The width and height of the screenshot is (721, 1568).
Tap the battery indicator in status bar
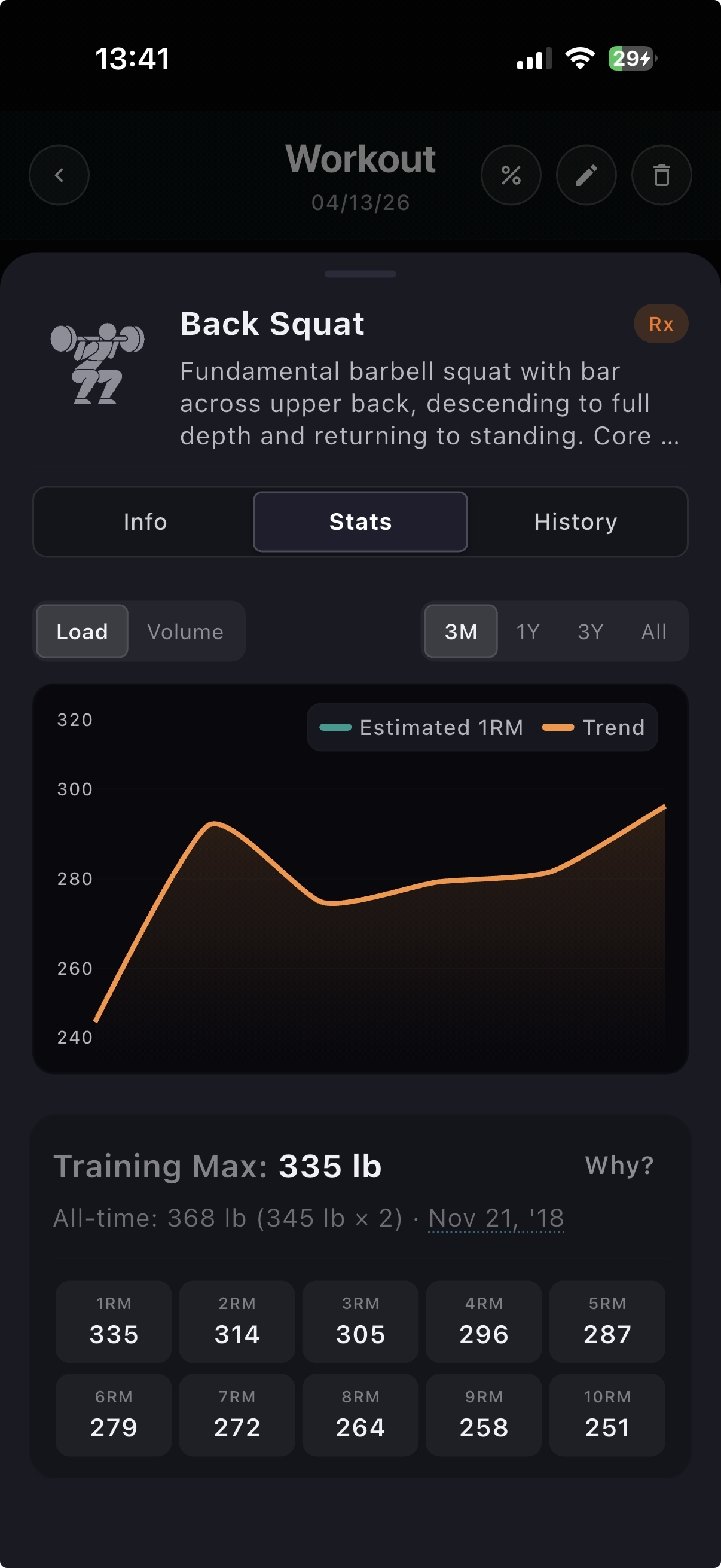(x=631, y=59)
